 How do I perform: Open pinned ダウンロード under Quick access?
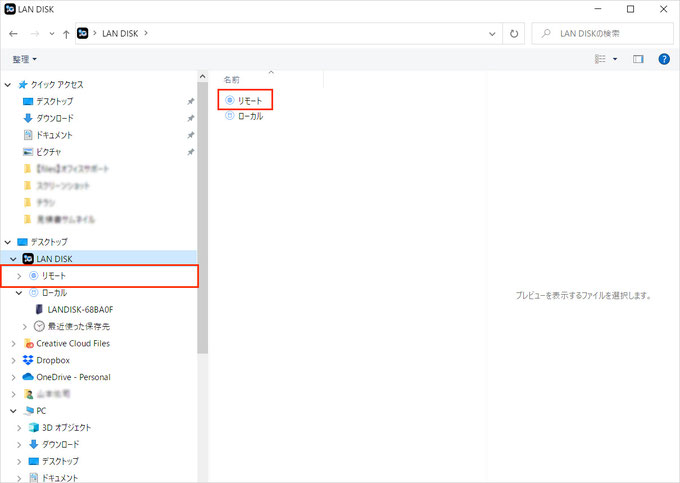coord(55,118)
